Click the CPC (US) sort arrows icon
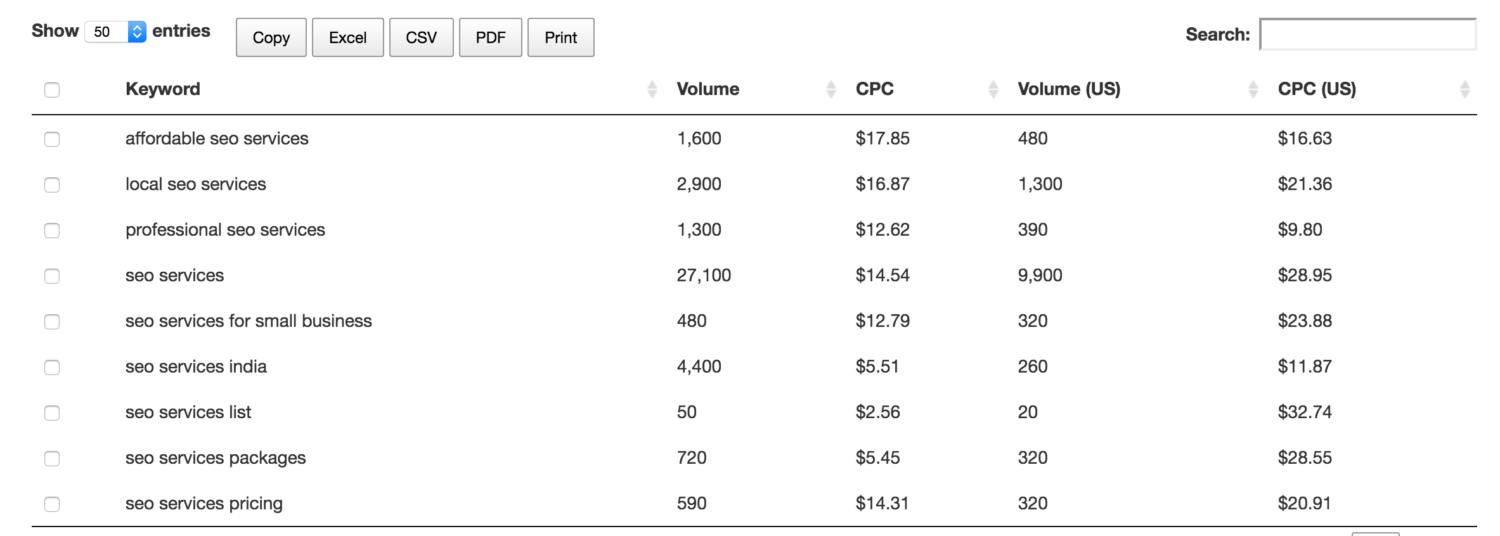Image resolution: width=1500 pixels, height=536 pixels. pos(1465,90)
